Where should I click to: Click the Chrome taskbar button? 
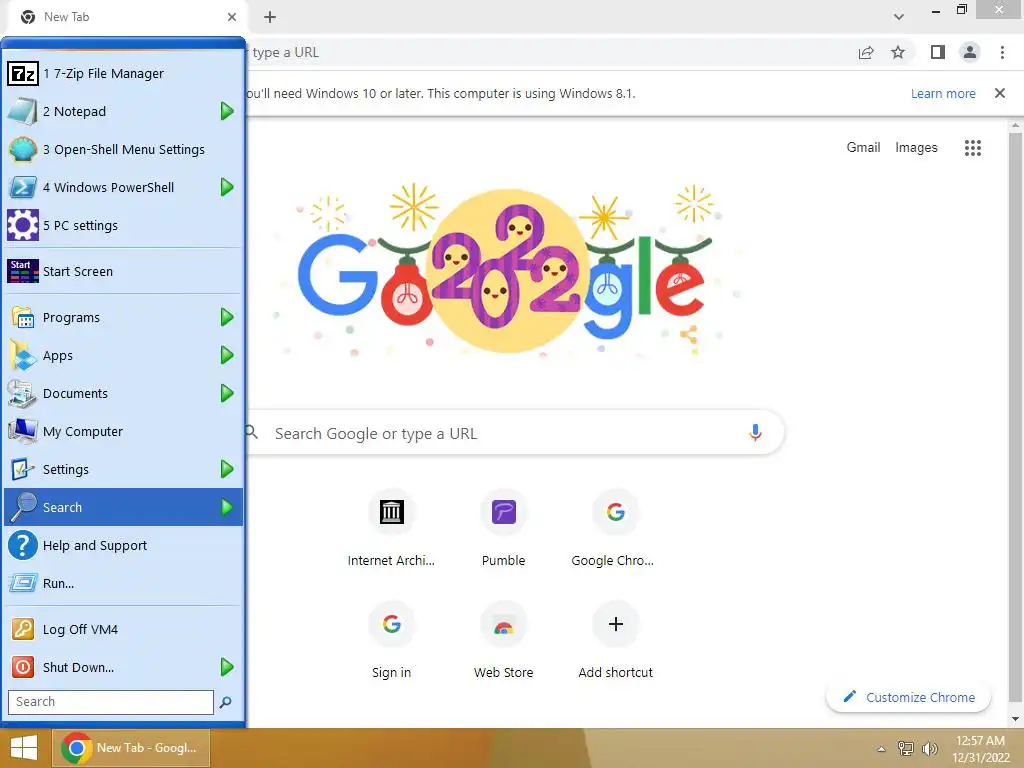131,748
